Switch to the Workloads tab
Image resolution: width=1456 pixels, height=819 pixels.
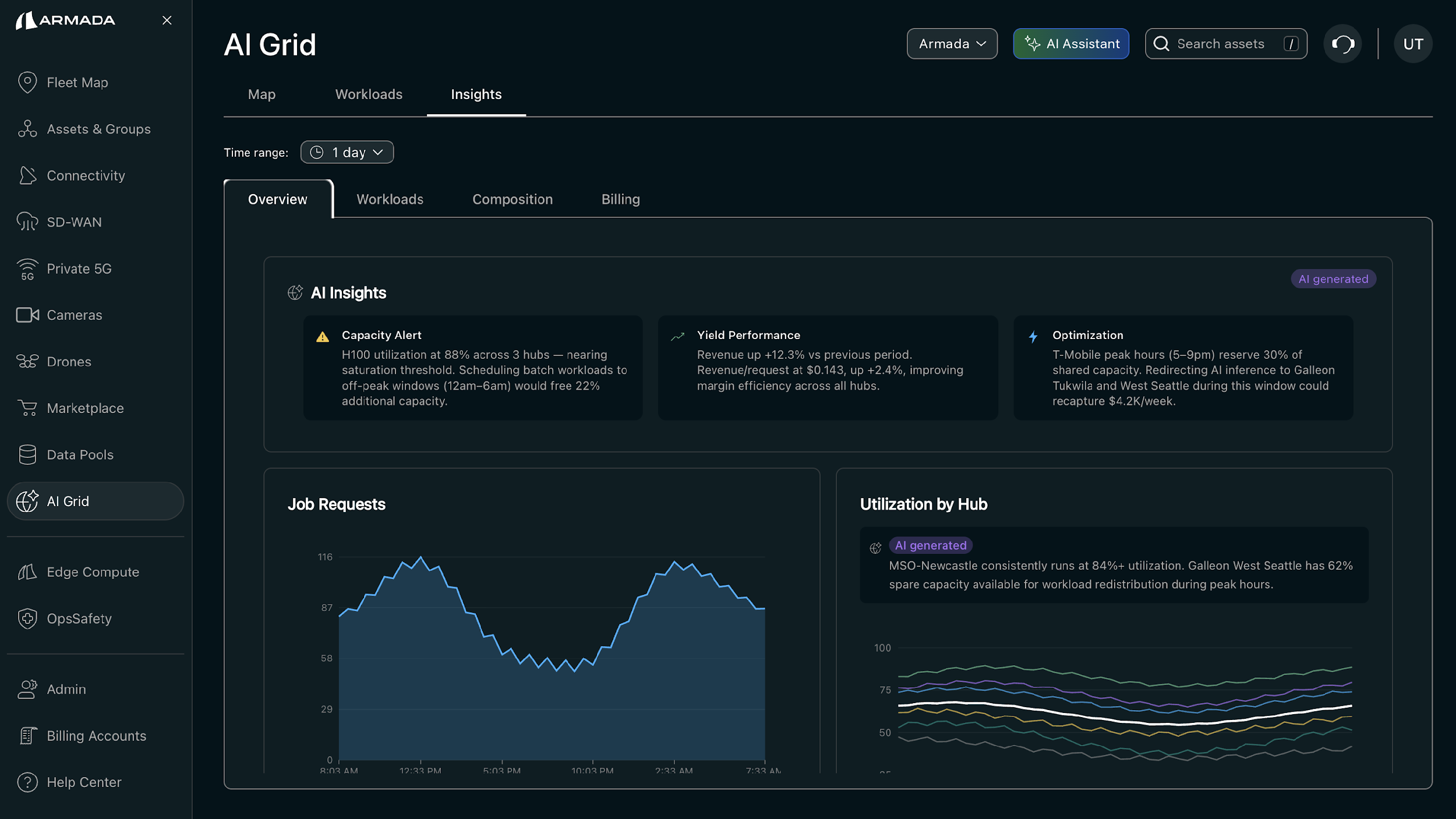pos(390,199)
